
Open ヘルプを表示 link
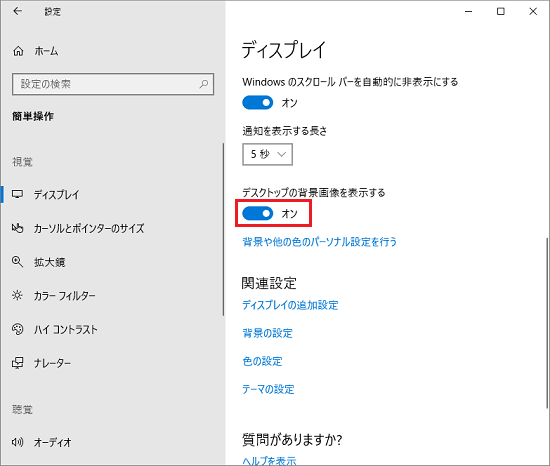[x=269, y=460]
